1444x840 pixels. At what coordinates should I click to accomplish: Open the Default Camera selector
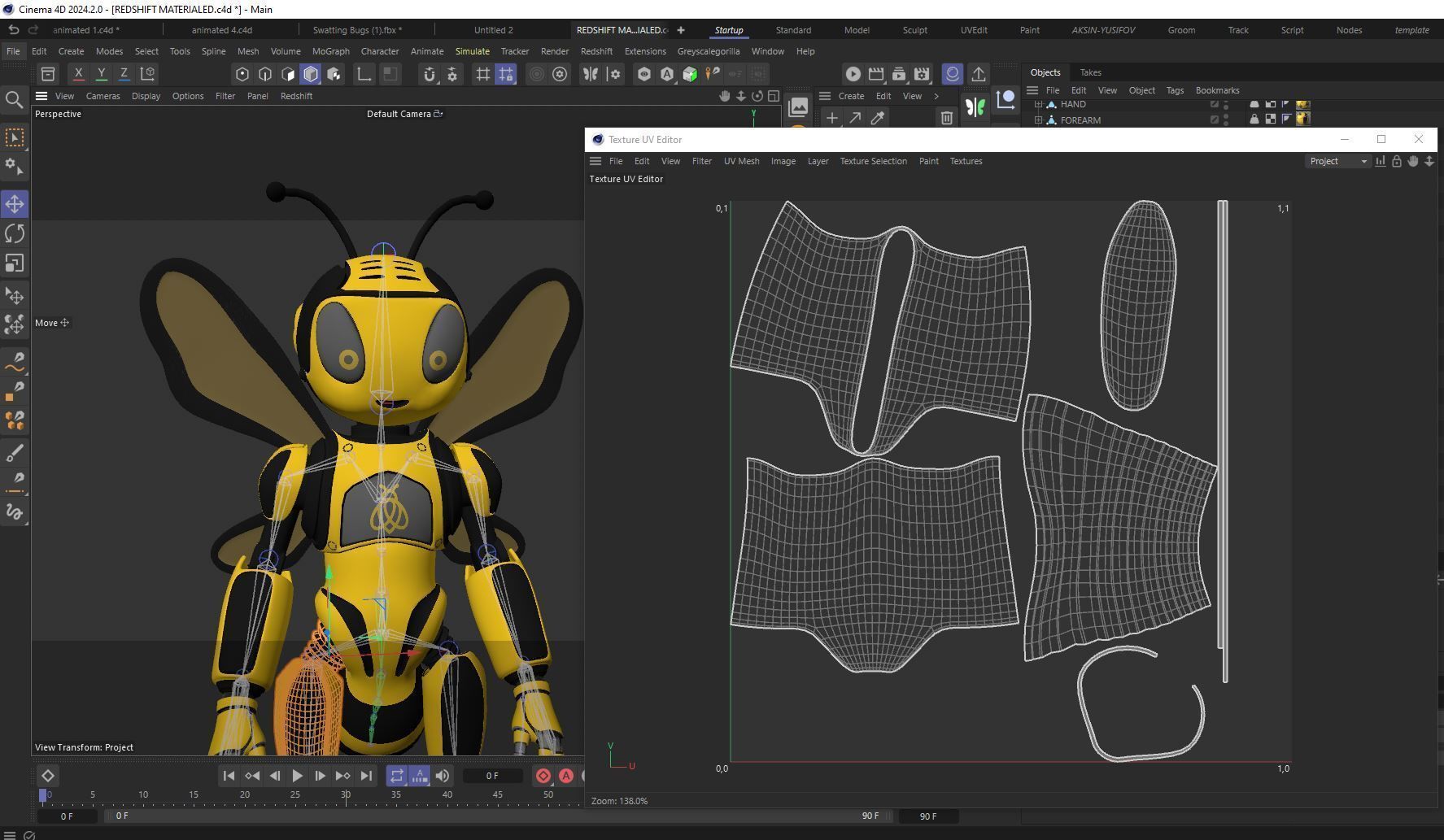click(404, 114)
